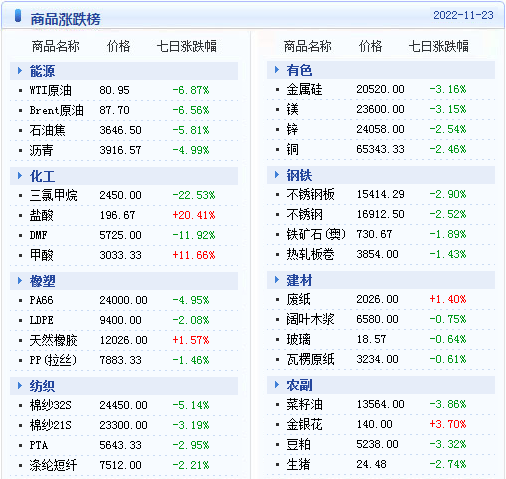This screenshot has height=479, width=506.
Task: Expand the 农副 category arrow
Action: pyautogui.click(x=277, y=385)
